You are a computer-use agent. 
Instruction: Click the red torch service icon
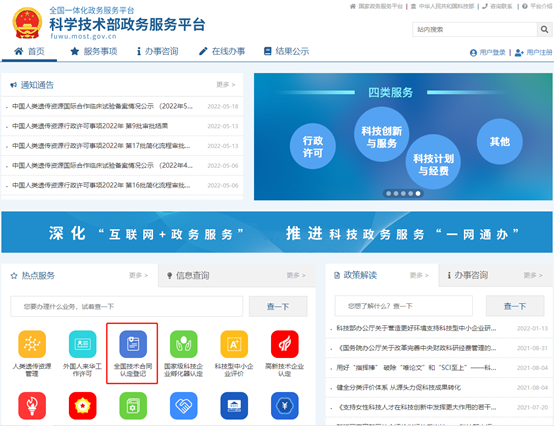click(32, 406)
